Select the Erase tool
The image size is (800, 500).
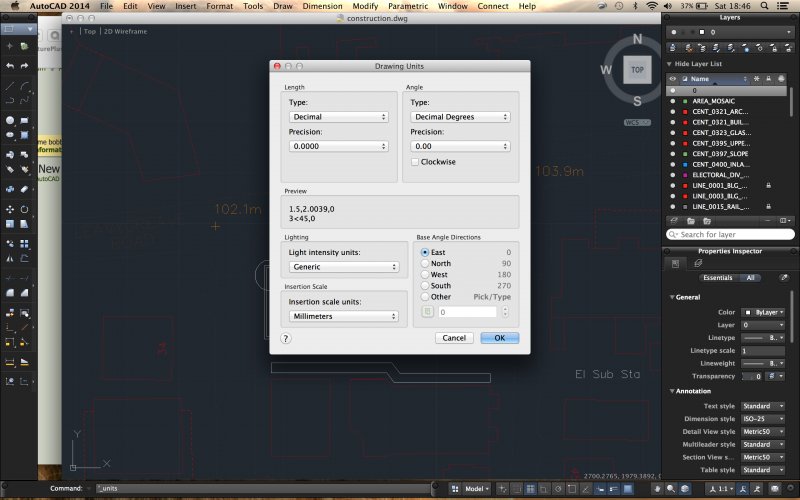click(x=24, y=189)
